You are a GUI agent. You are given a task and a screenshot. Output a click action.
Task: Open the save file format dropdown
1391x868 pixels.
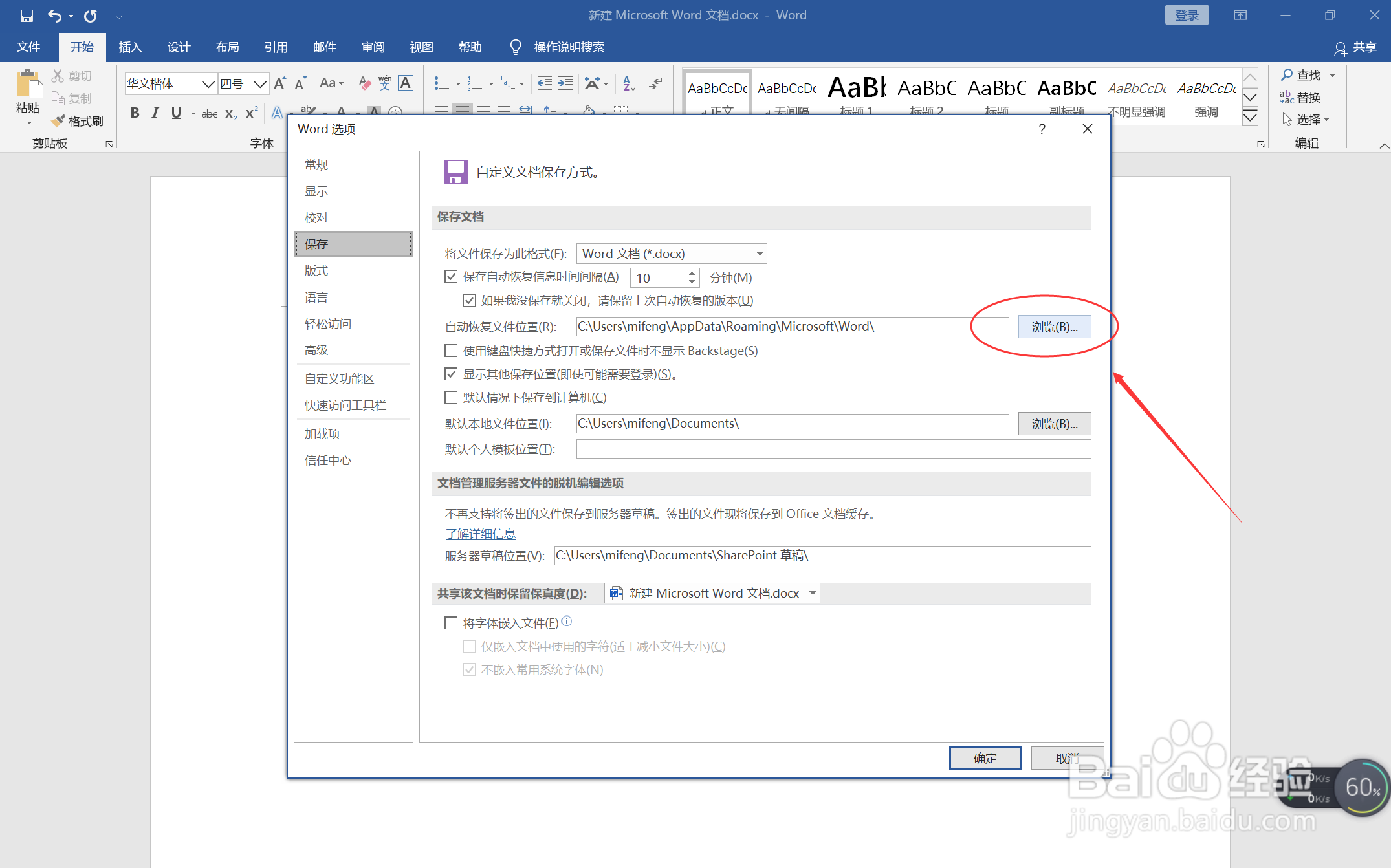[760, 254]
